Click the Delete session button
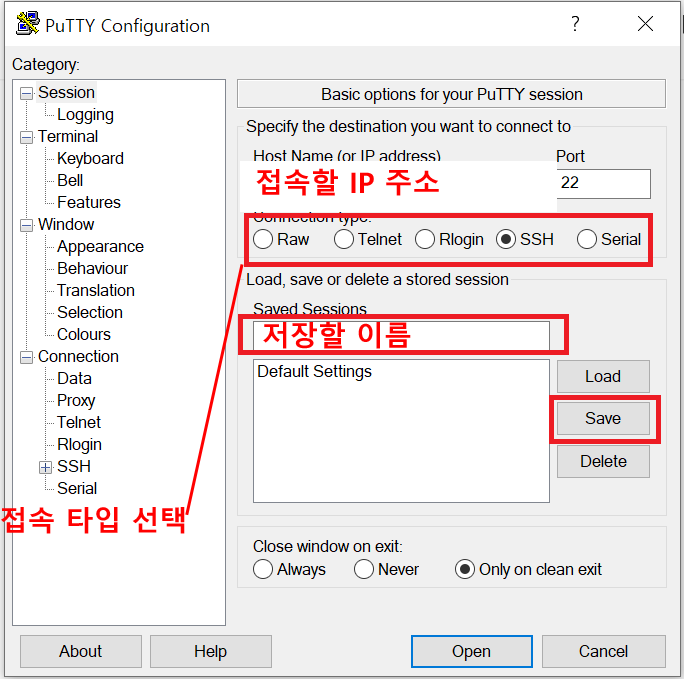684x679 pixels. pos(603,461)
